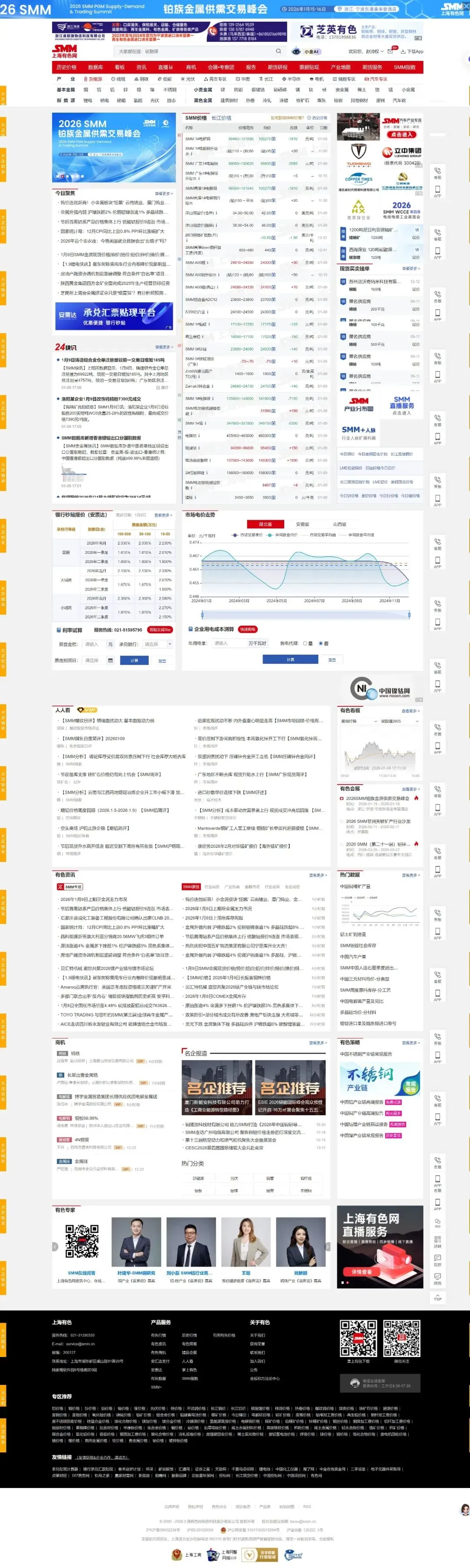Click 计算 button in 利率试算
This screenshot has width=470, height=1568.
click(x=134, y=660)
